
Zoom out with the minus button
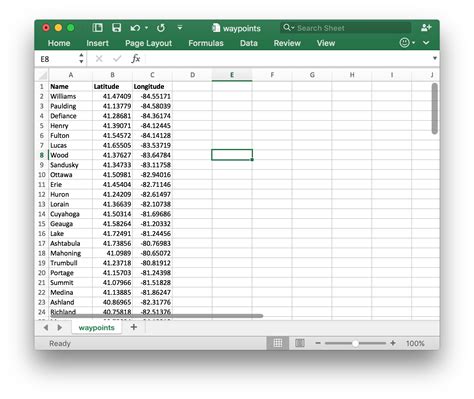(x=318, y=343)
